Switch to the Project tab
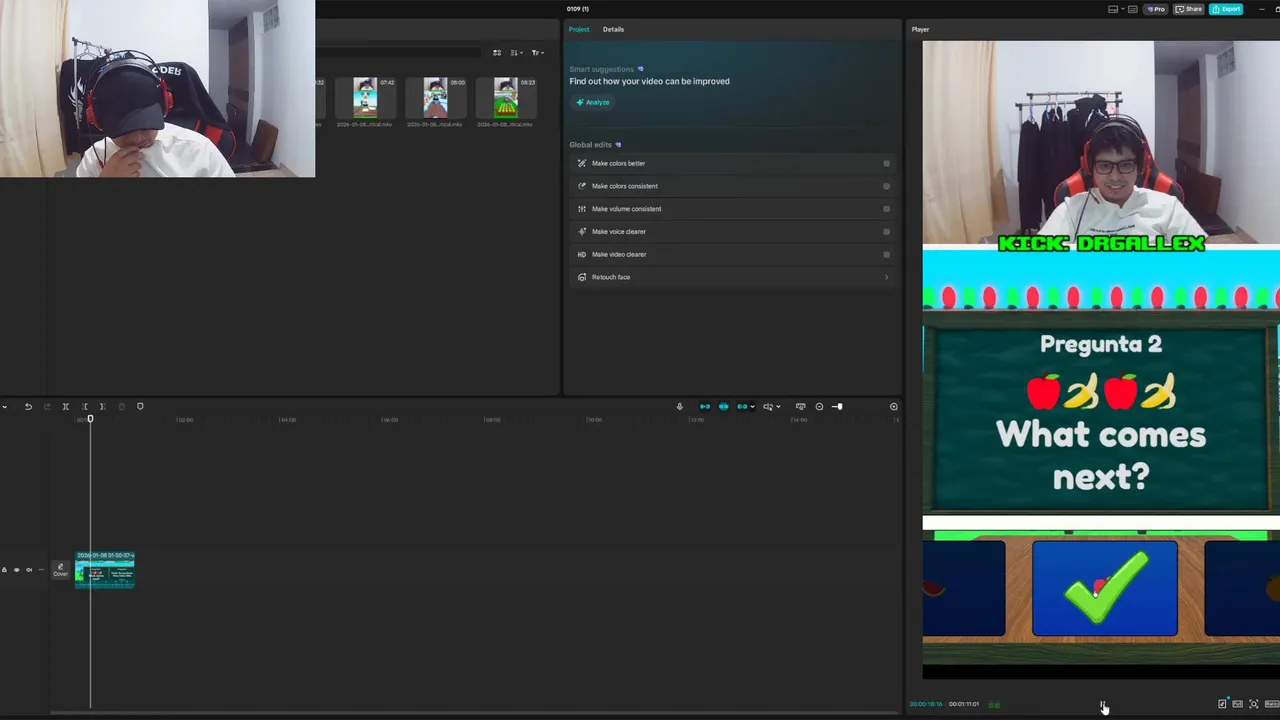Screen dimensions: 1280x720 point(579,29)
